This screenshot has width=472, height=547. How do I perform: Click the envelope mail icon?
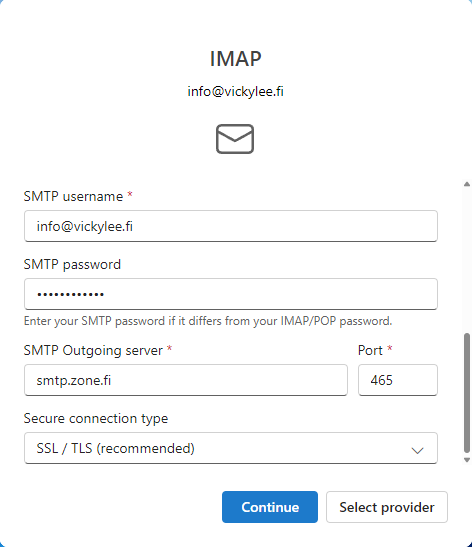[x=235, y=139]
